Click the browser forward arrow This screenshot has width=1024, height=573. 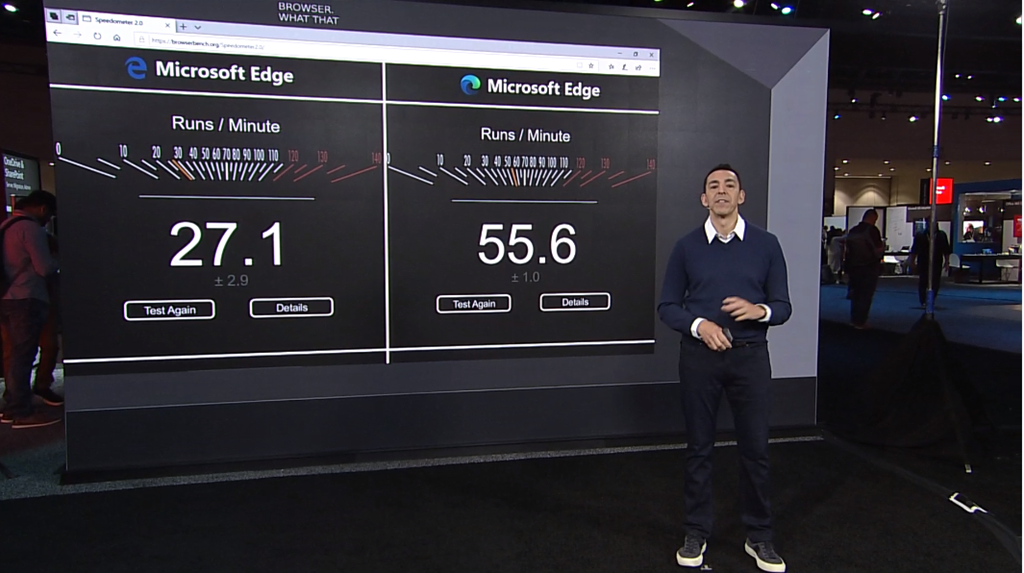[77, 35]
